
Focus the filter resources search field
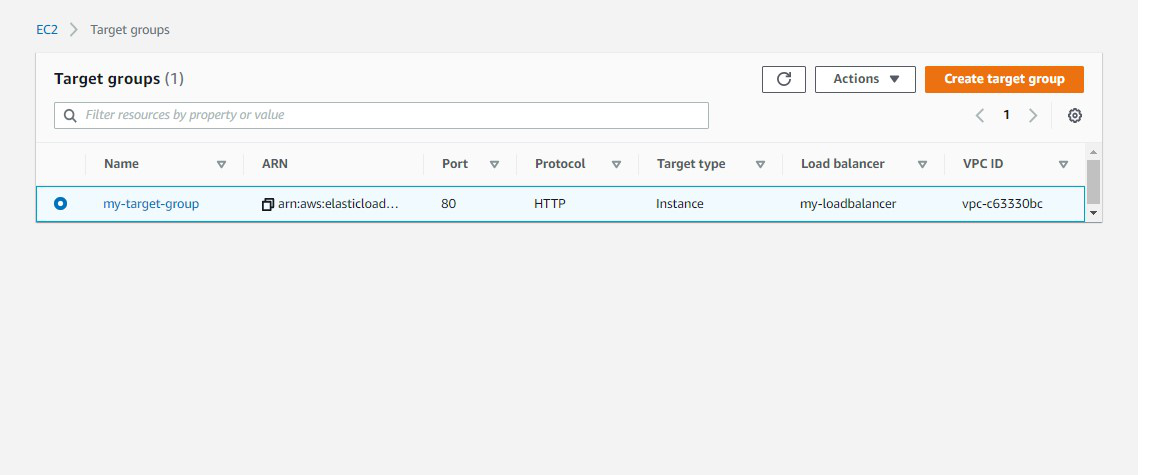(390, 116)
